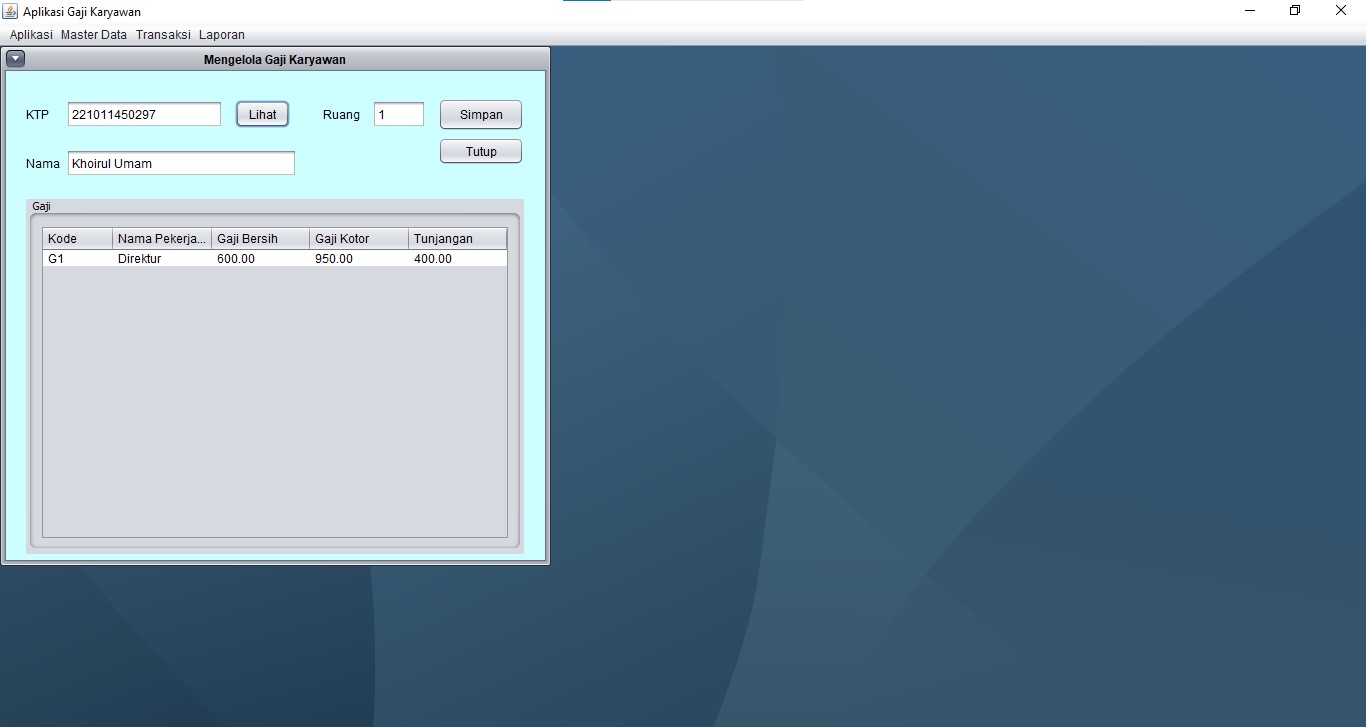This screenshot has height=727, width=1366.
Task: Select the Kode column header
Action: tap(78, 239)
